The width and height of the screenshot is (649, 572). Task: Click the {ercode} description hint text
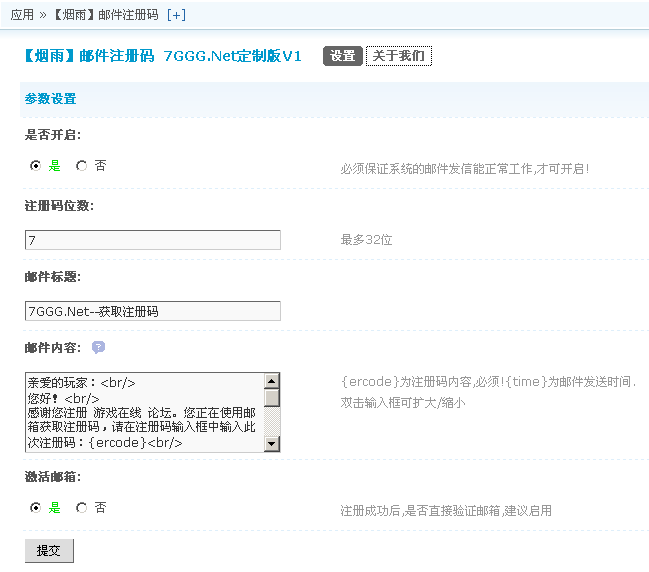(488, 382)
